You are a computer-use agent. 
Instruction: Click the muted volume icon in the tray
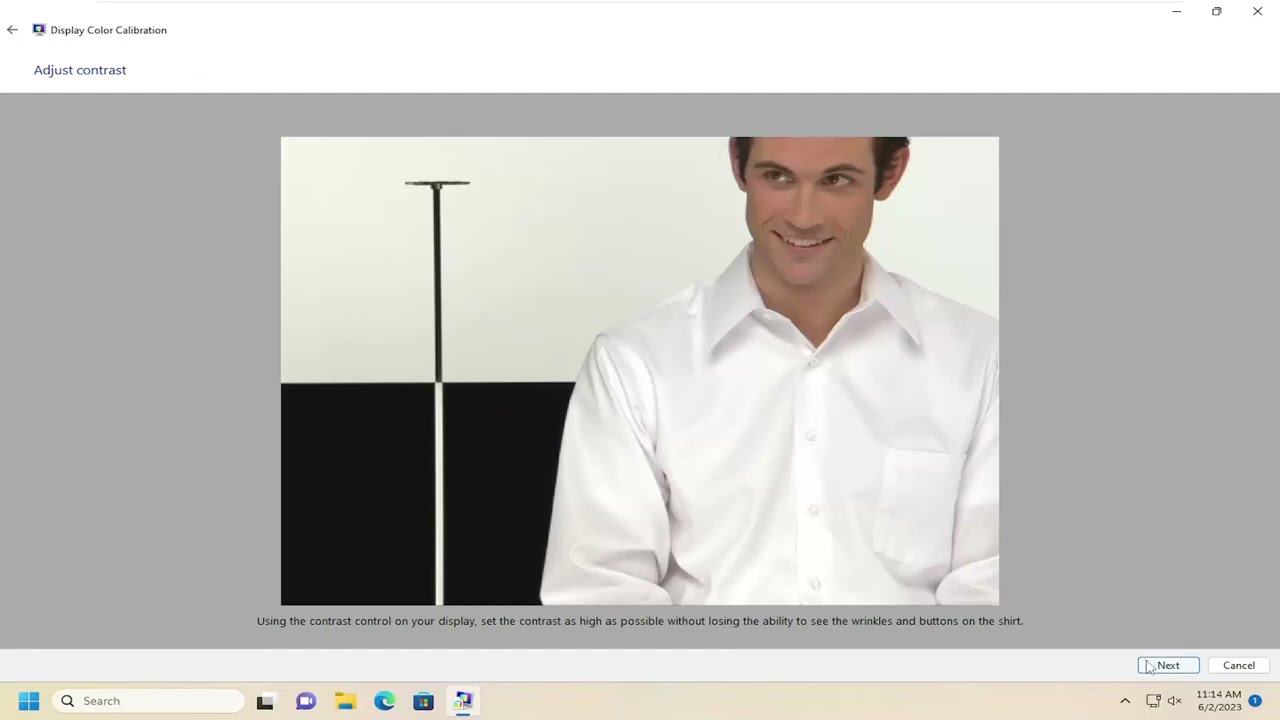1175,701
